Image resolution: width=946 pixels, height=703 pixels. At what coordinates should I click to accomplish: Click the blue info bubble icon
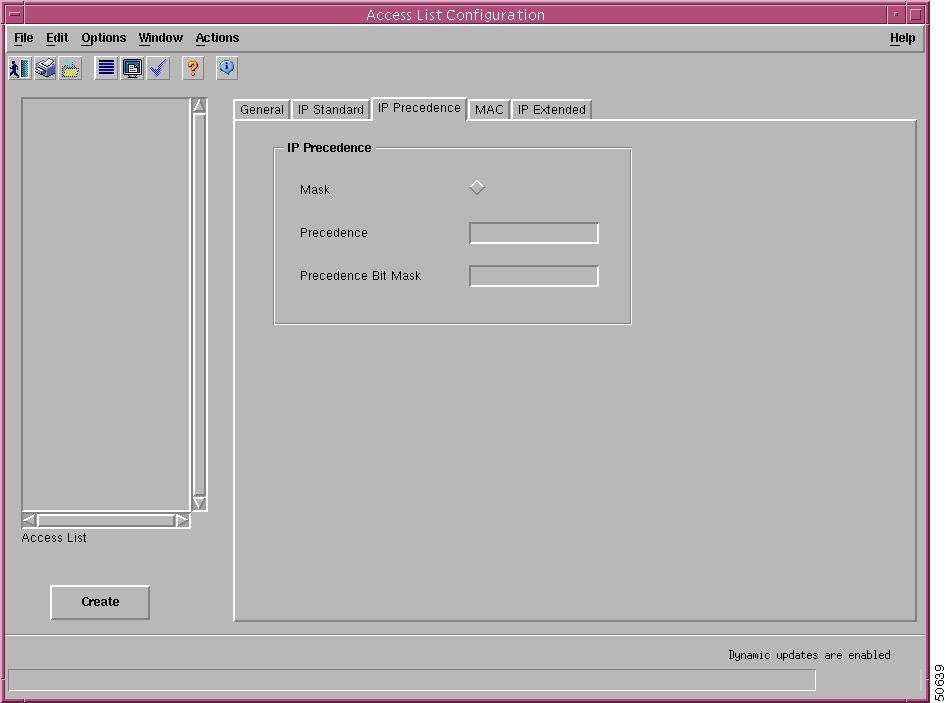coord(227,68)
